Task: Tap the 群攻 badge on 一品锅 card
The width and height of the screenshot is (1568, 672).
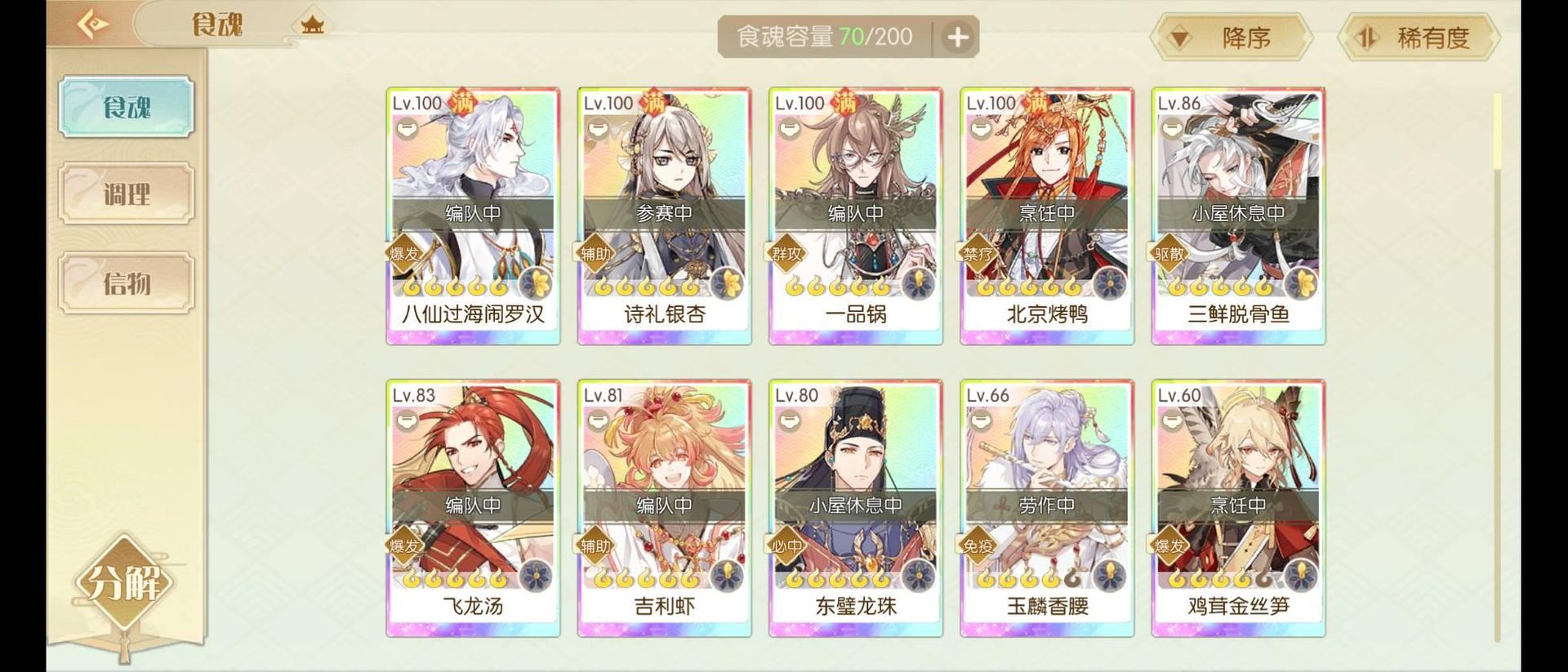Action: coord(786,253)
